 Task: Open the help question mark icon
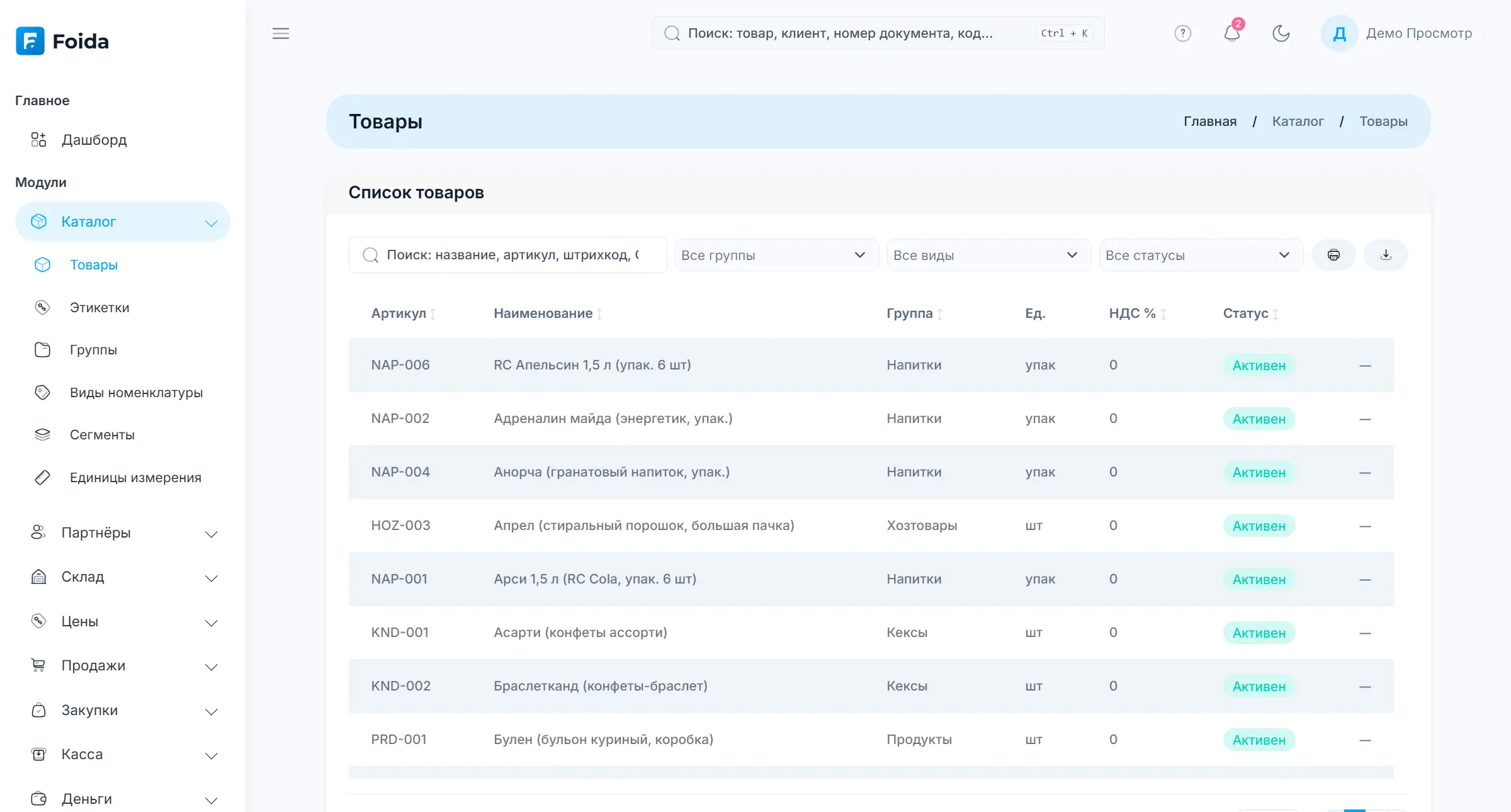point(1183,33)
